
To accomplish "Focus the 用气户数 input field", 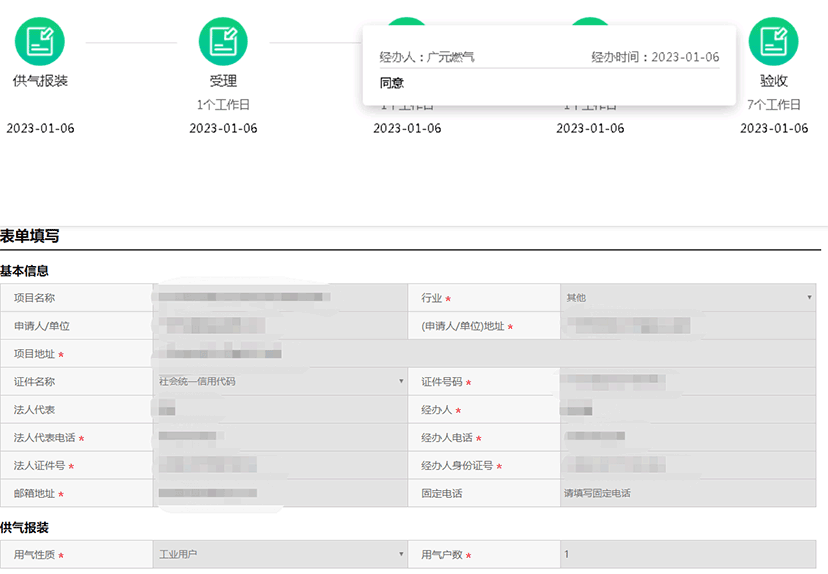I will 688,554.
